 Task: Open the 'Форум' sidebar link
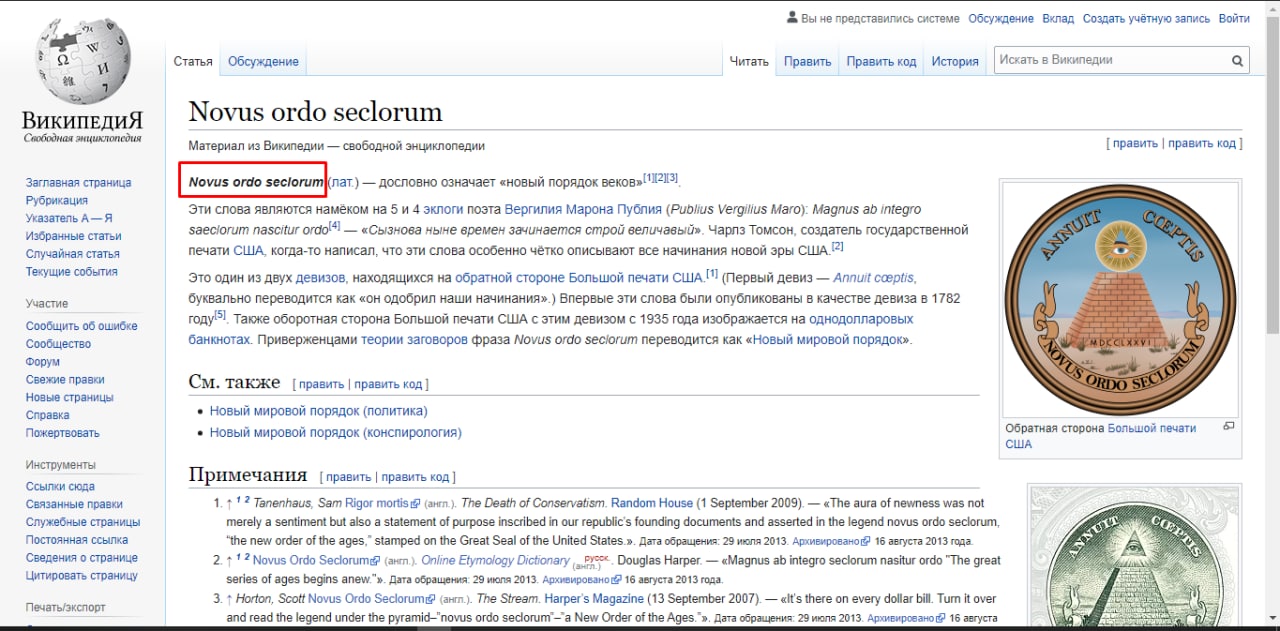(43, 362)
